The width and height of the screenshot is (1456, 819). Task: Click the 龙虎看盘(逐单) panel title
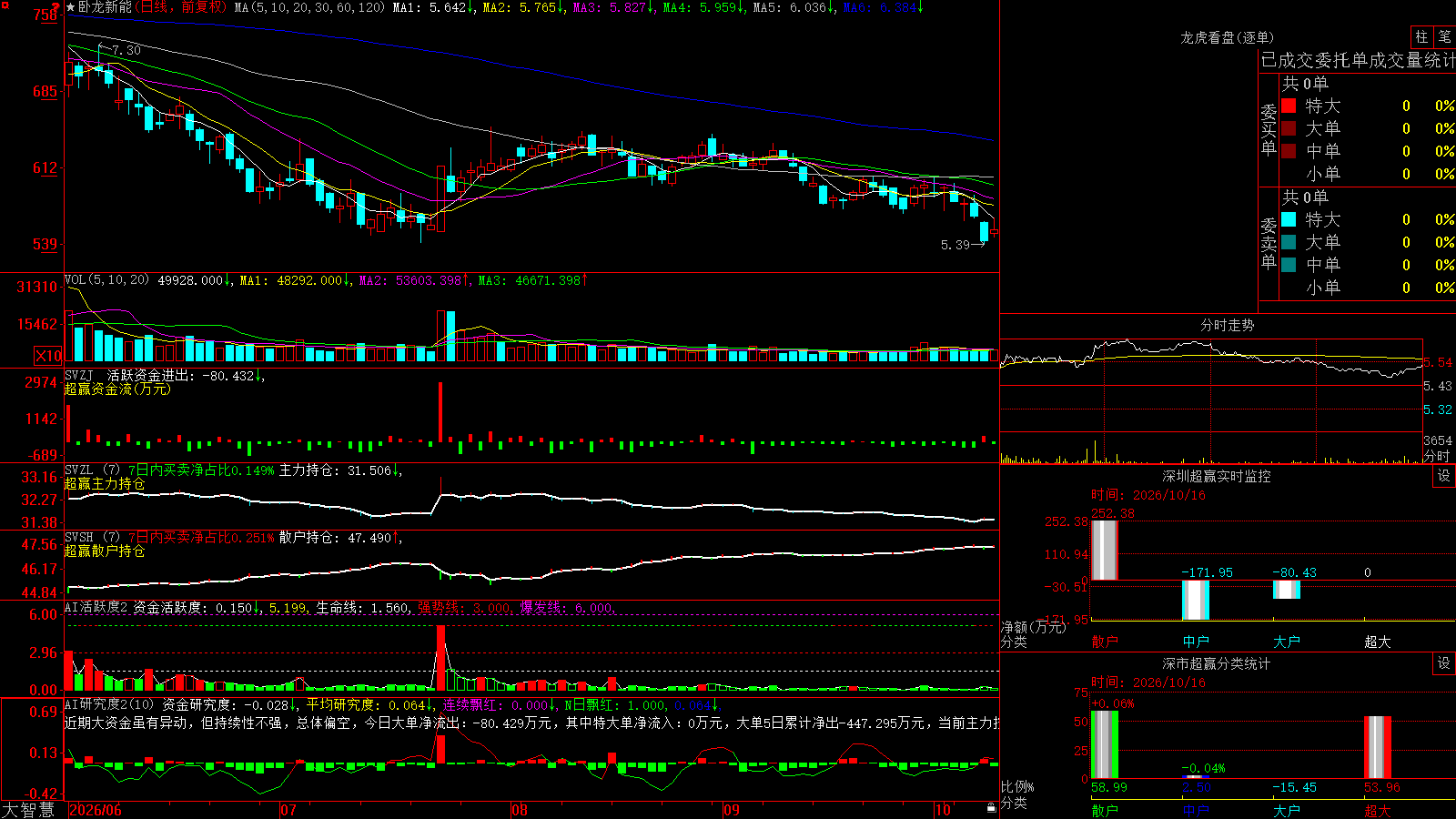click(x=1227, y=37)
